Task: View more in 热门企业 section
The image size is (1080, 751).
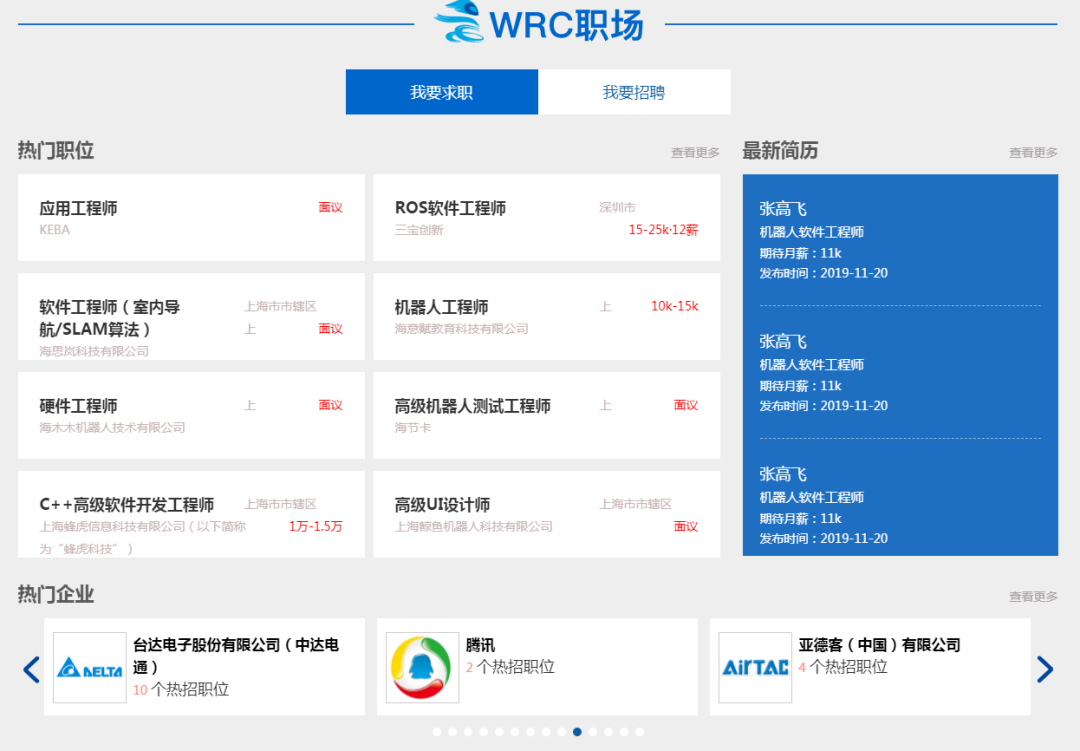Action: tap(1033, 597)
